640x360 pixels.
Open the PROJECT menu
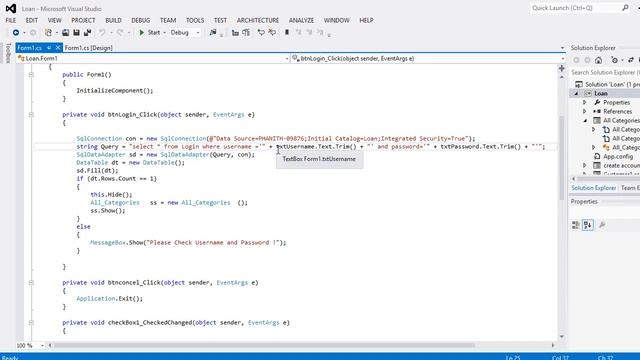pos(83,20)
